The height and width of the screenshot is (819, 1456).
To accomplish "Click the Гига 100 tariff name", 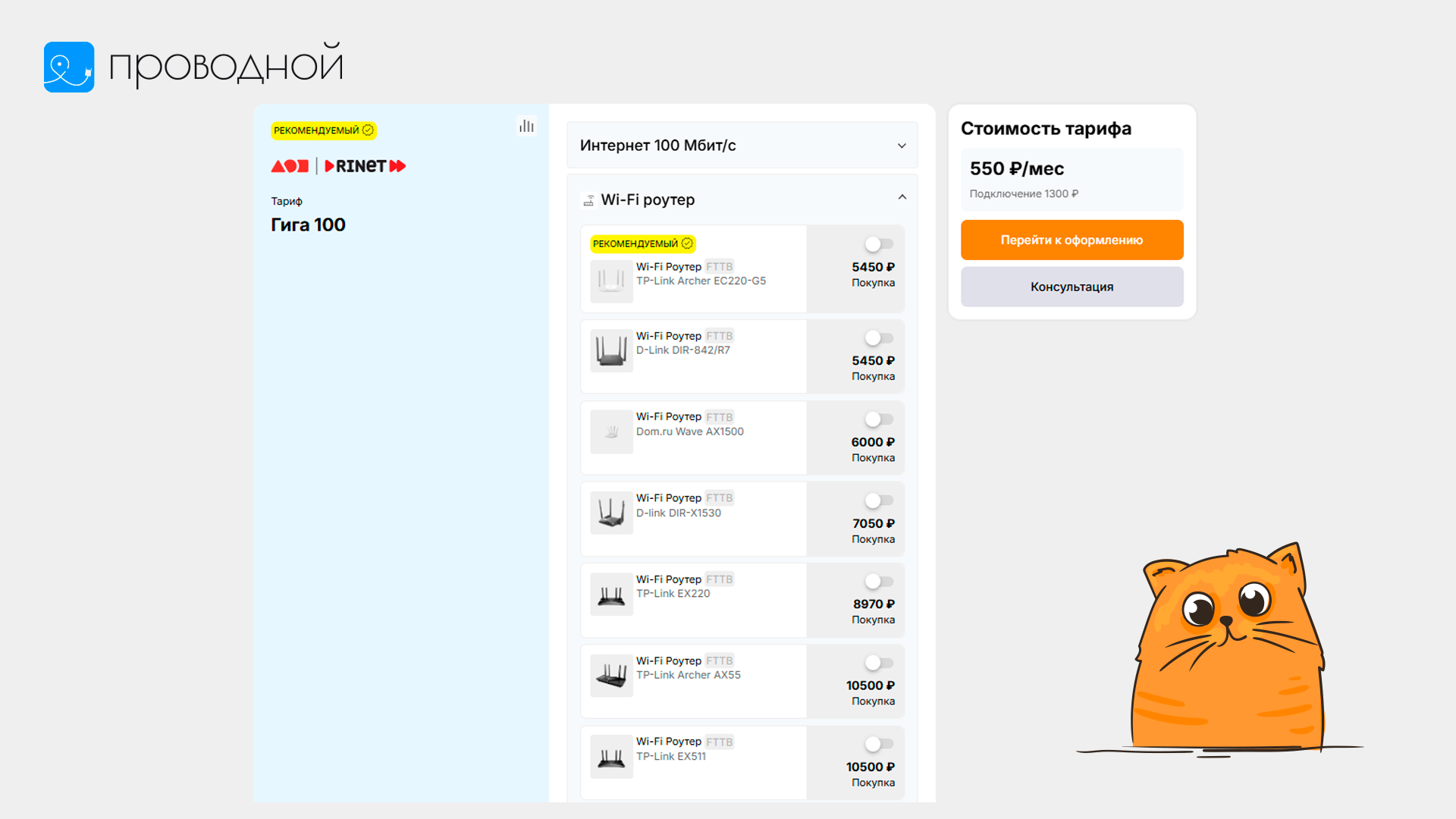I will point(308,225).
